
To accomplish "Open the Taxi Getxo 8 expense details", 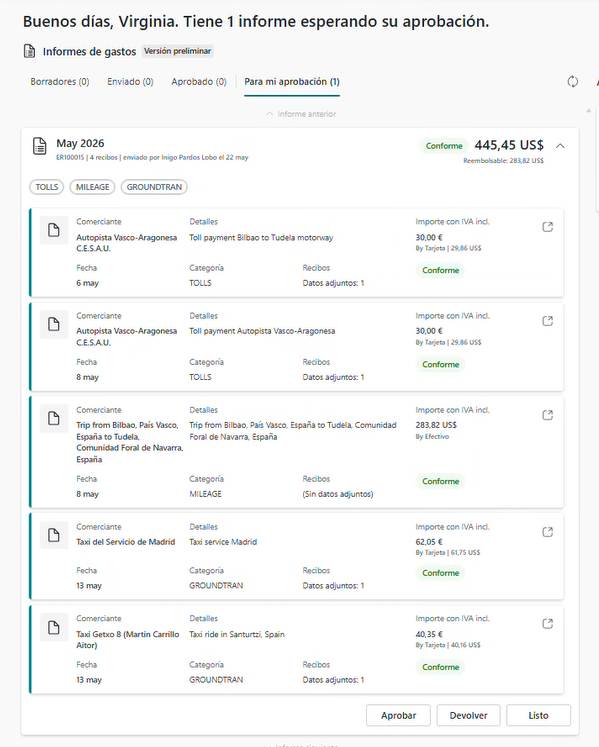I will coord(548,624).
